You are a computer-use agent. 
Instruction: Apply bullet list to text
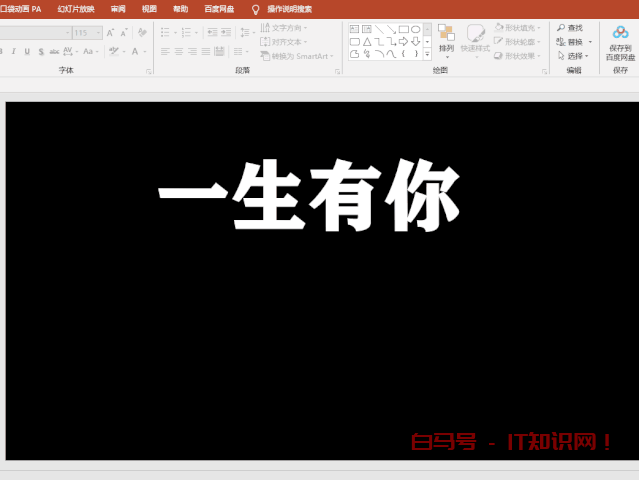click(165, 32)
